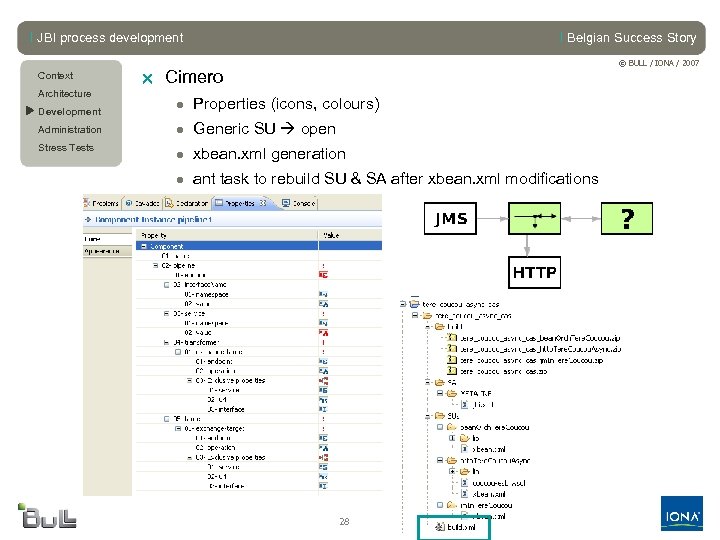Click interfaceName value row icon

pos(323,304)
